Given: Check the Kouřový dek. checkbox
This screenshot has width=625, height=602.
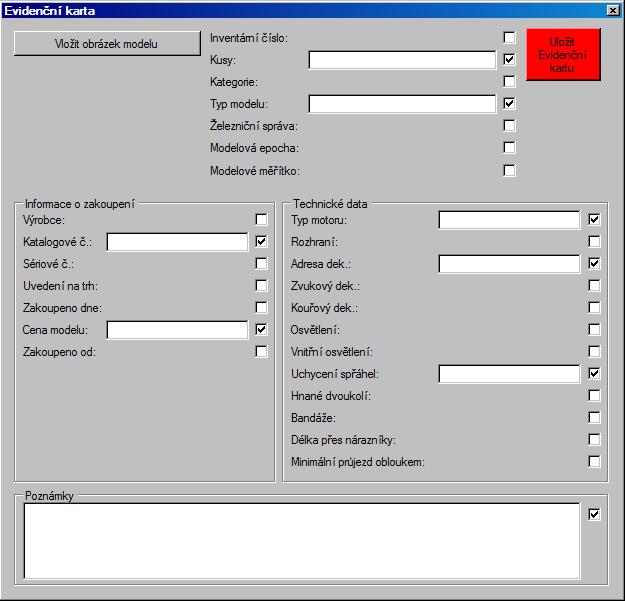Looking at the screenshot, I should click(x=594, y=307).
